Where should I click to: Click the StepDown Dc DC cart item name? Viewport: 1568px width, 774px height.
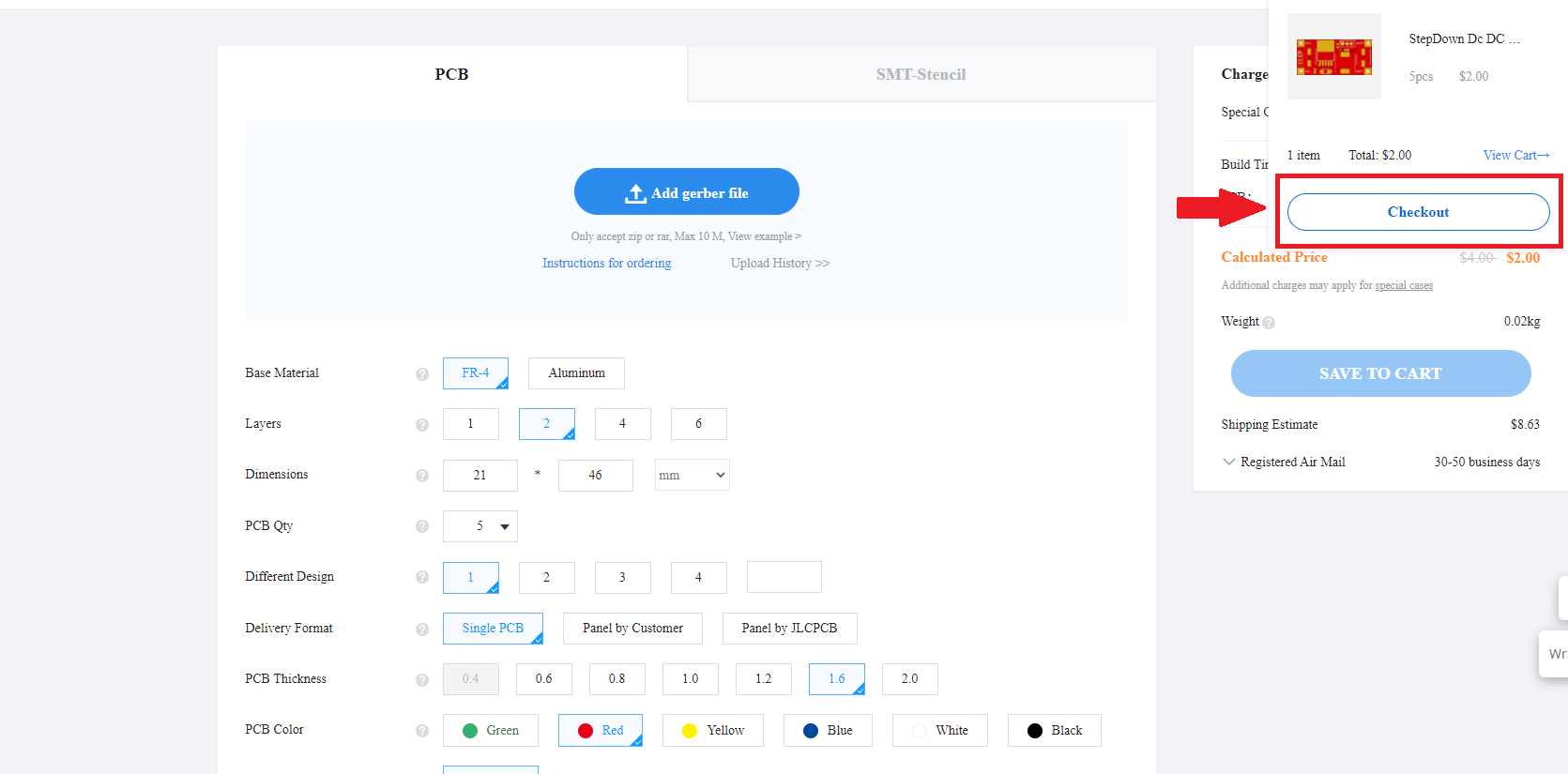pyautogui.click(x=1465, y=39)
